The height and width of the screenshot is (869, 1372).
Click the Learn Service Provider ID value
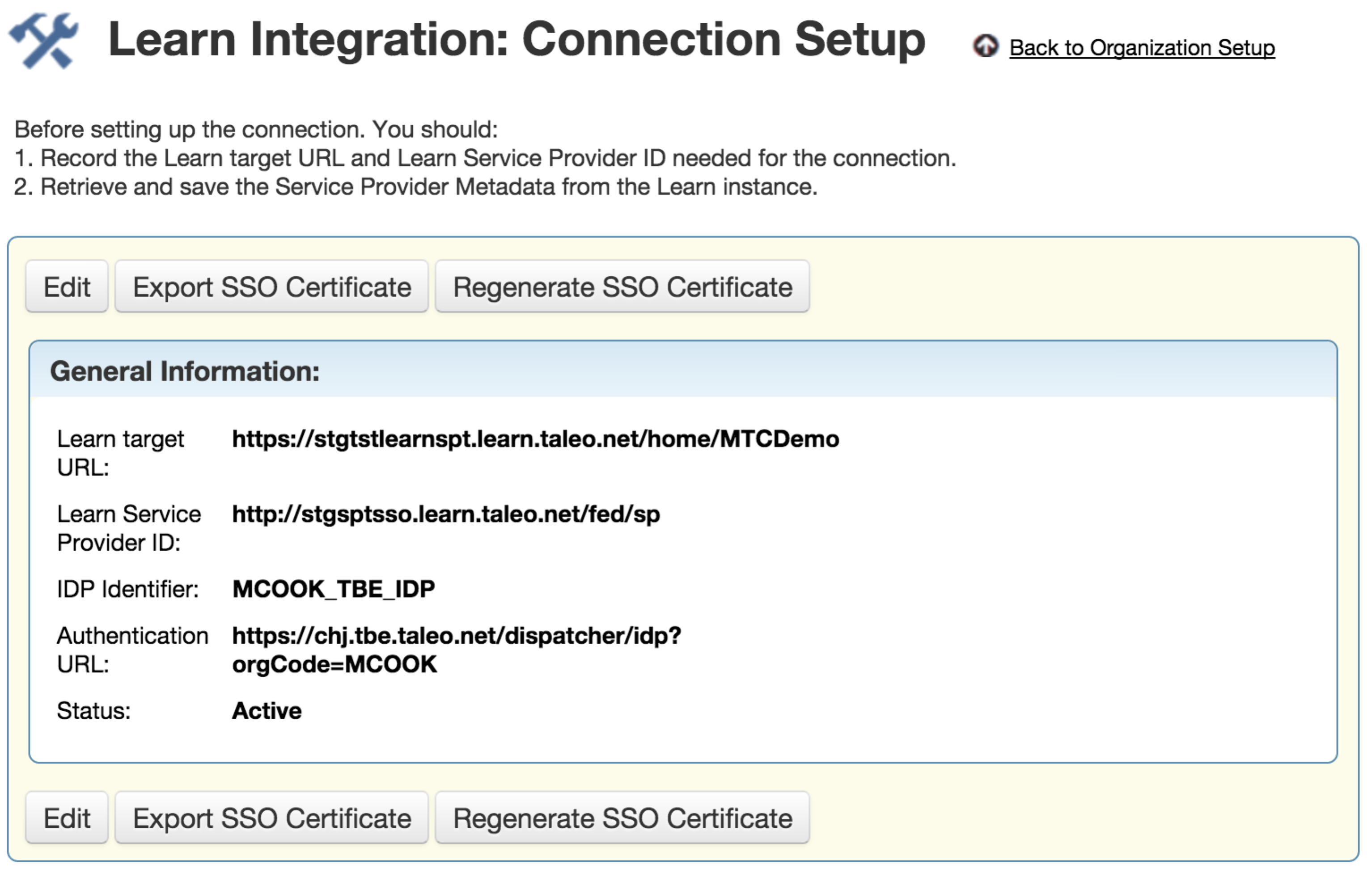(446, 514)
